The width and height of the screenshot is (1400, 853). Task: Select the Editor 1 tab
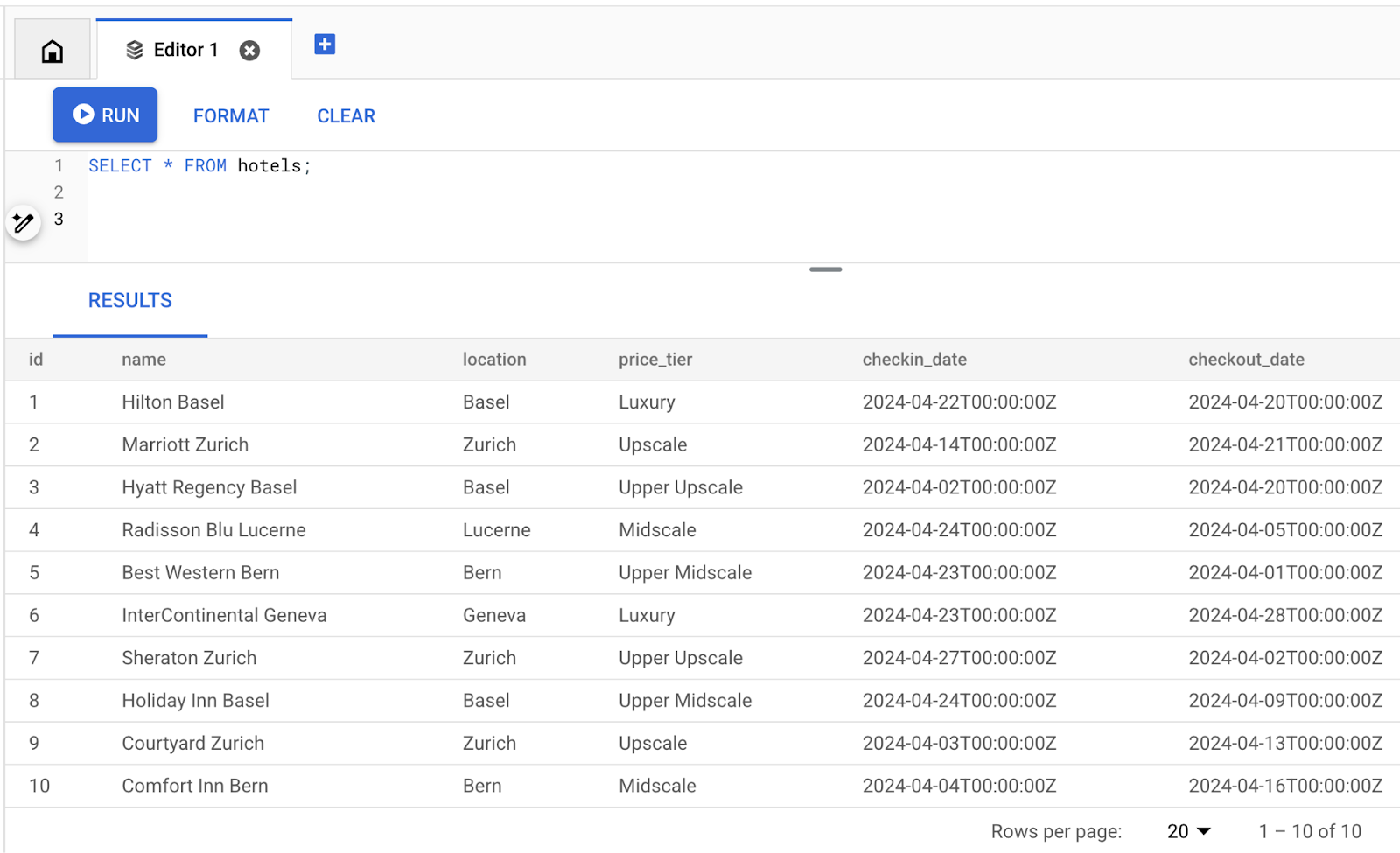[185, 50]
